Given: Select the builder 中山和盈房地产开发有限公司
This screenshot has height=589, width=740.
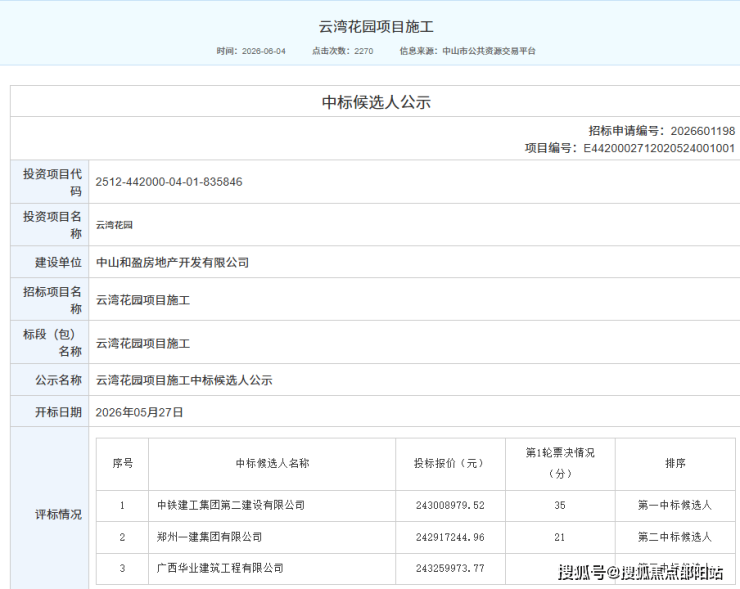Looking at the screenshot, I should coord(172,262).
